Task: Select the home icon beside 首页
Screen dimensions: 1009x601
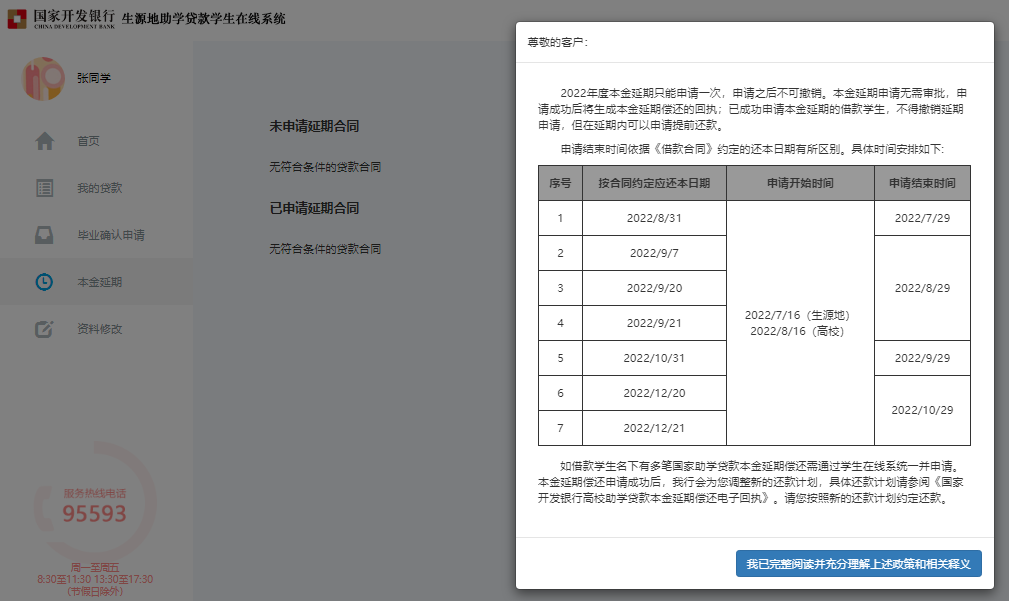Action: click(x=44, y=141)
